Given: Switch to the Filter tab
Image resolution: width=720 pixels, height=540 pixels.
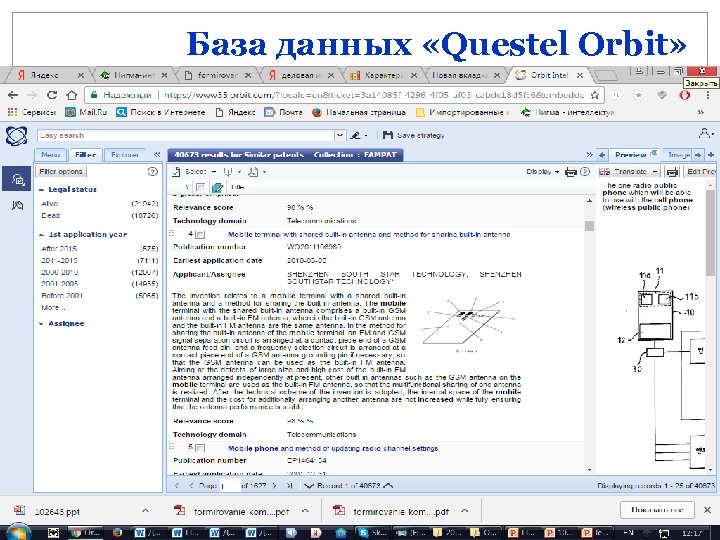Looking at the screenshot, I should (85, 155).
